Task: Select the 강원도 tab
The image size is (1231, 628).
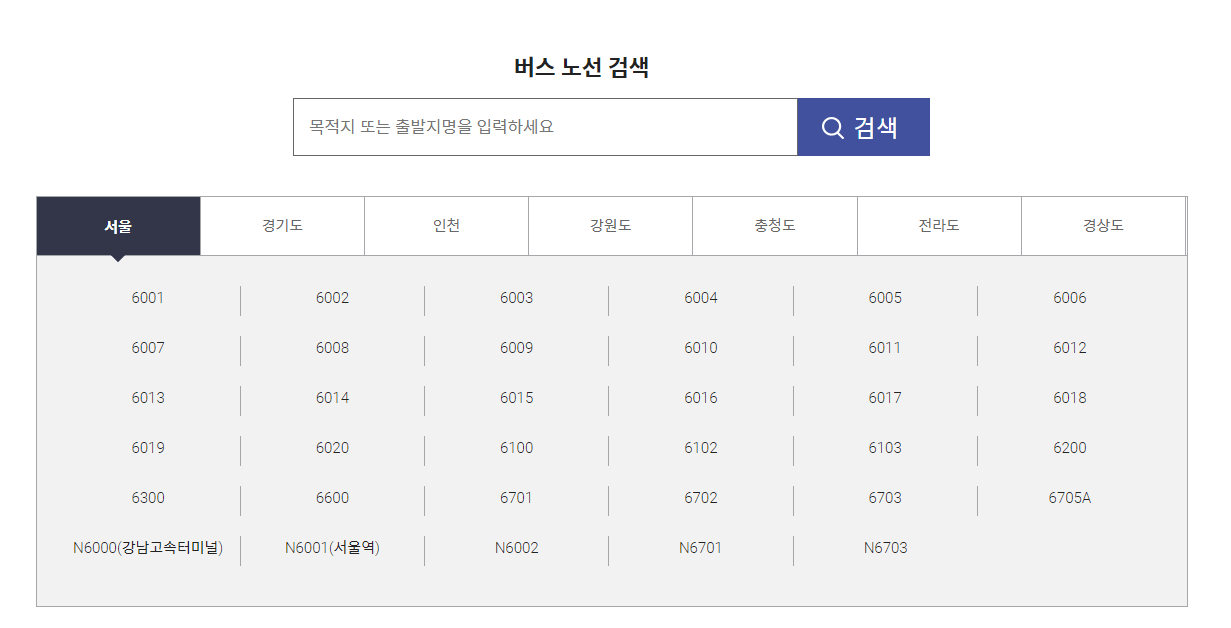Action: click(x=610, y=226)
